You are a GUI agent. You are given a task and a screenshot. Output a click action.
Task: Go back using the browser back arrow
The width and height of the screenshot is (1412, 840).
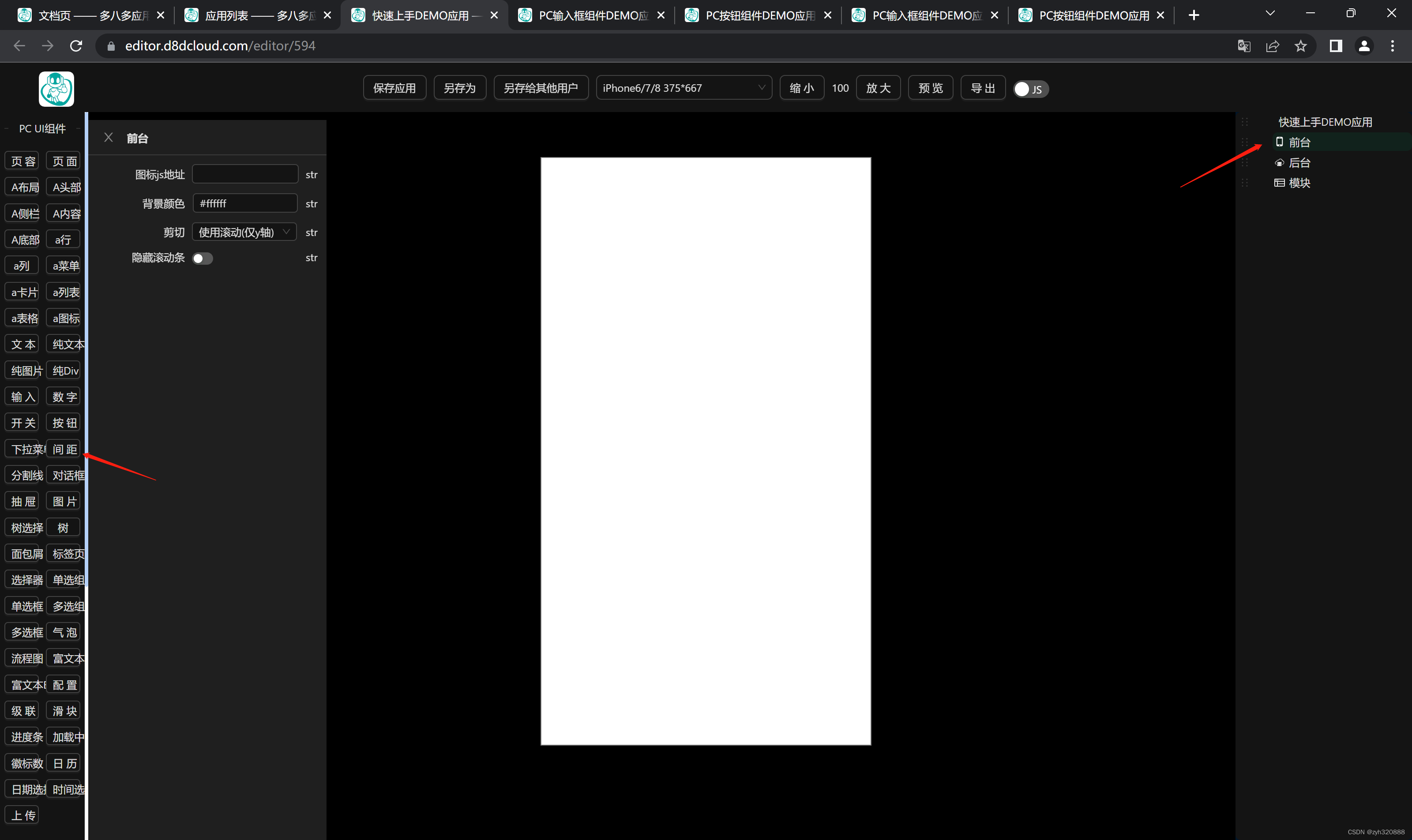[19, 46]
